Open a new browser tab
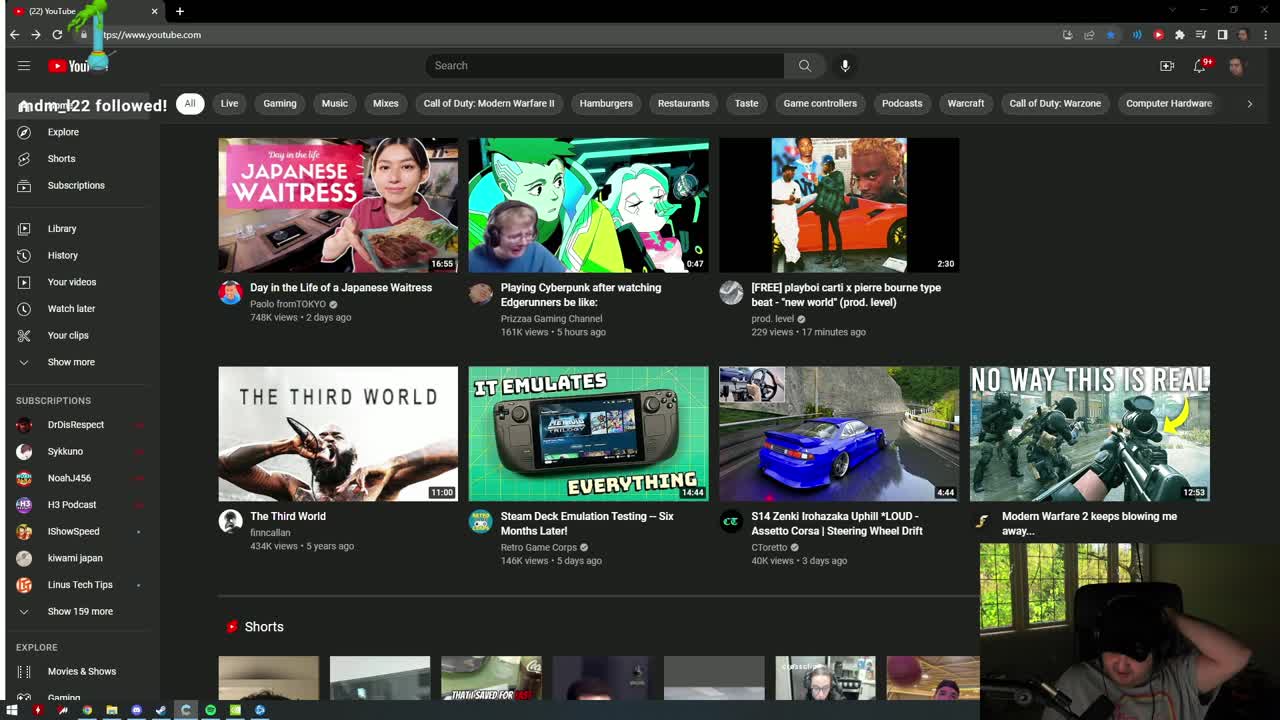Image resolution: width=1280 pixels, height=720 pixels. (180, 11)
